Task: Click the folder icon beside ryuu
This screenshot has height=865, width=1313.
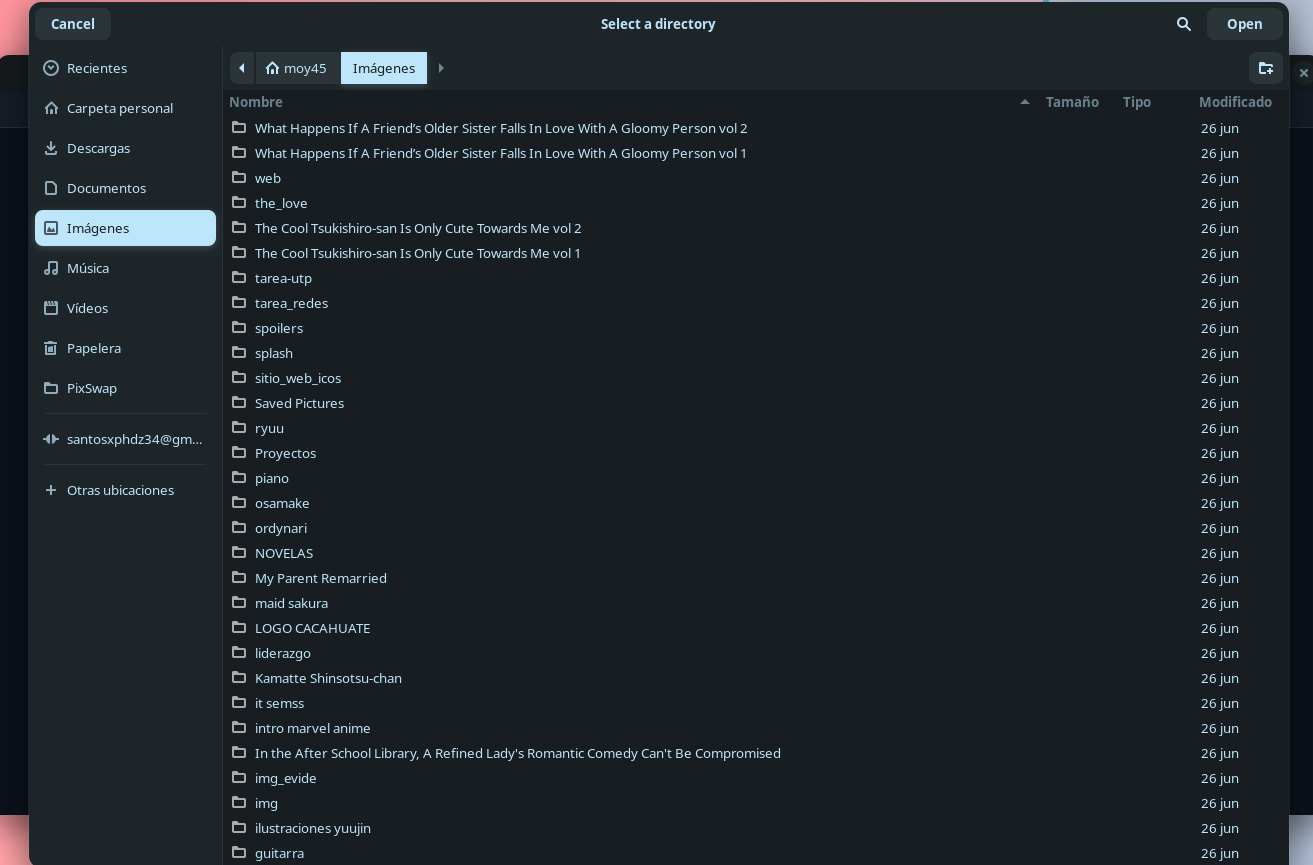Action: point(239,428)
